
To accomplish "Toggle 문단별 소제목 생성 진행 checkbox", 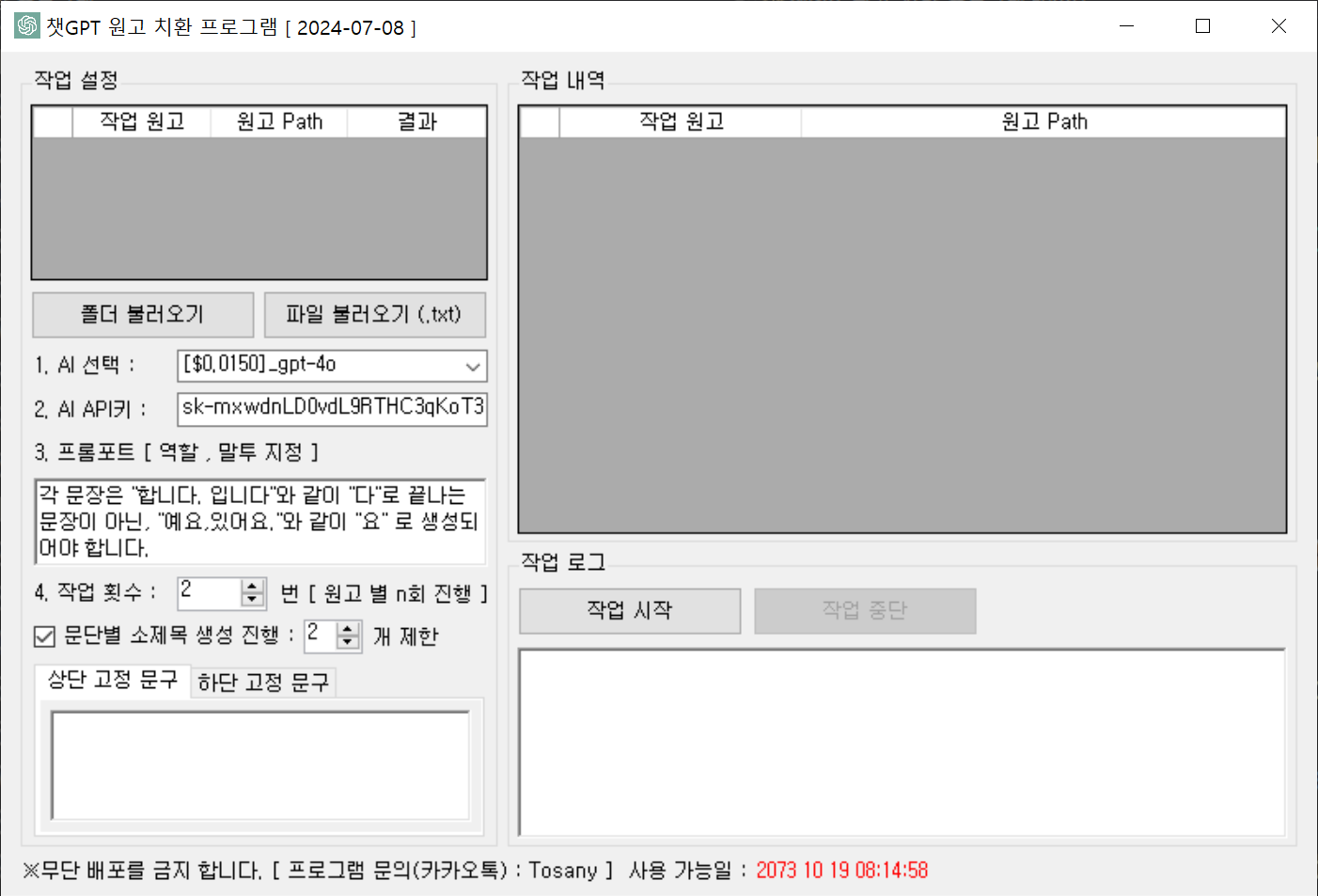I will (x=44, y=637).
